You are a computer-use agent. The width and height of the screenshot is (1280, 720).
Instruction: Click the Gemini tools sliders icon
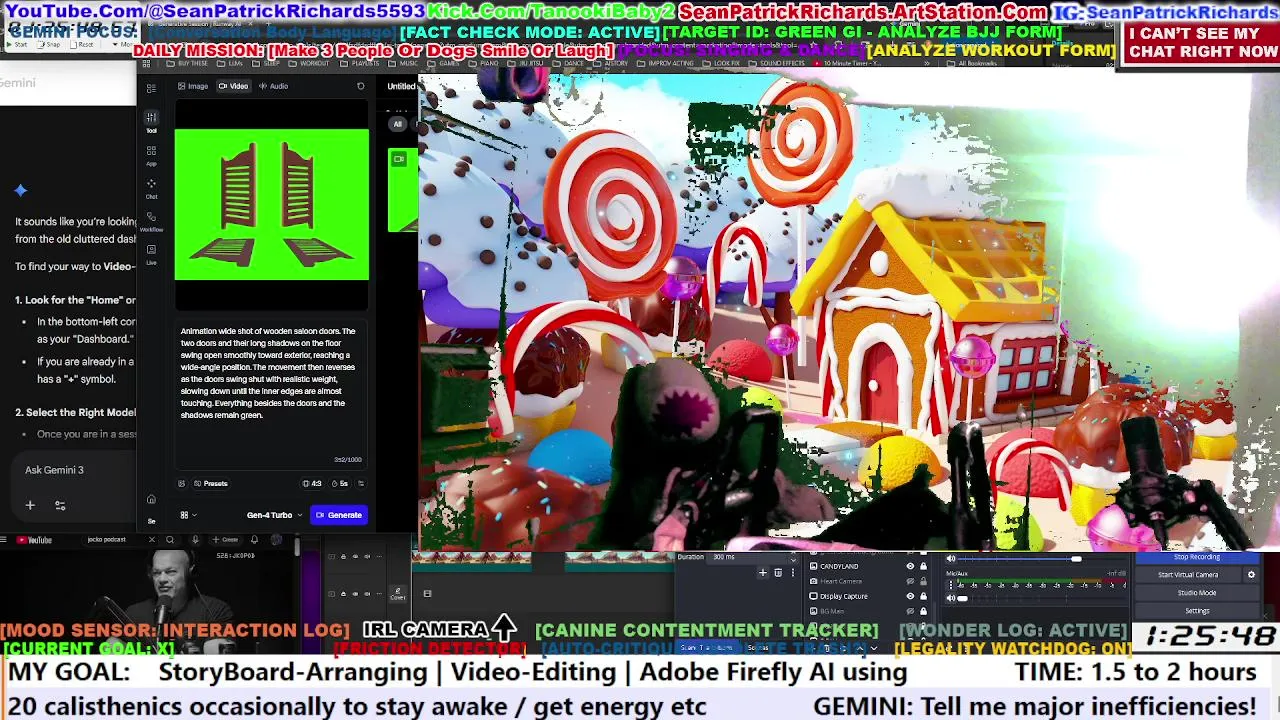[60, 505]
